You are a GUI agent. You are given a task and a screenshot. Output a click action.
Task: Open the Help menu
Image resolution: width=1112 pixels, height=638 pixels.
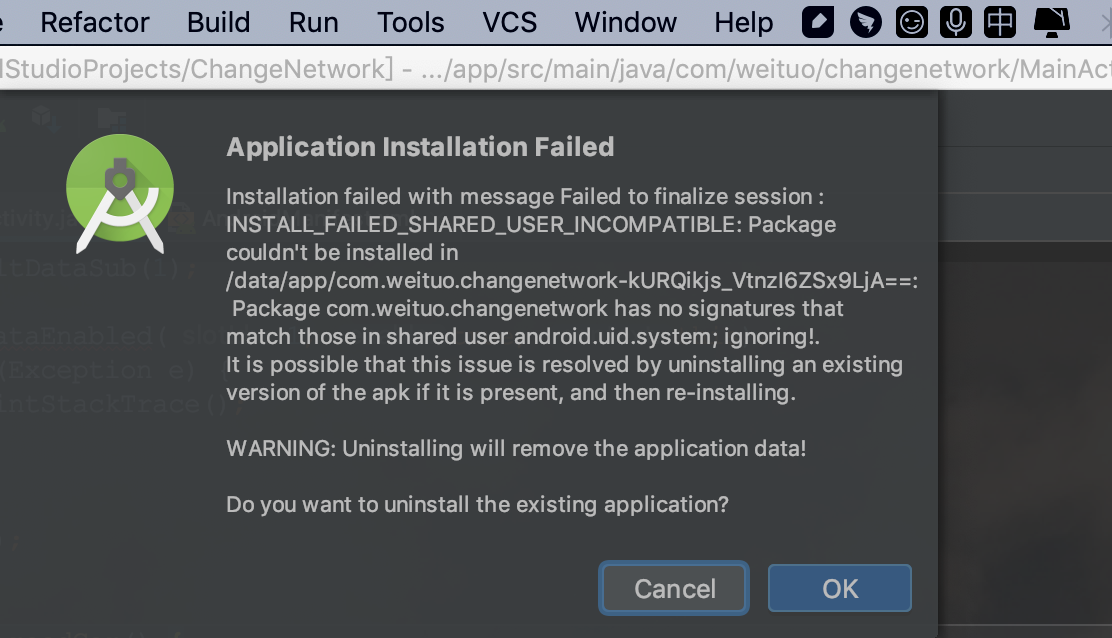coord(743,22)
